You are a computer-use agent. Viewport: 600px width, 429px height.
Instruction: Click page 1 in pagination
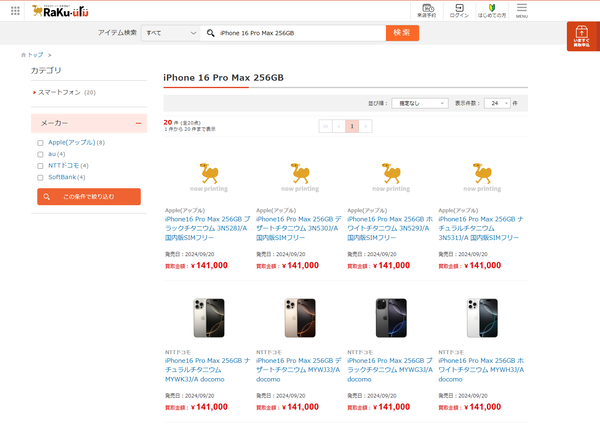(x=352, y=126)
